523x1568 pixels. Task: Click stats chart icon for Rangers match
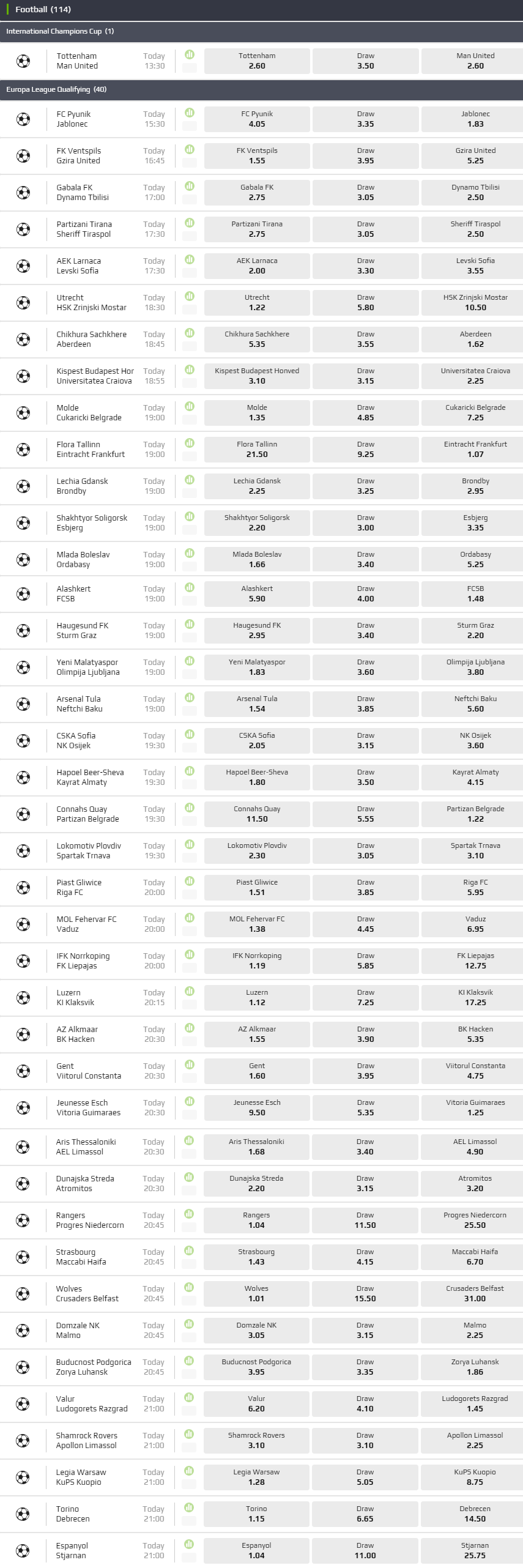[189, 1214]
